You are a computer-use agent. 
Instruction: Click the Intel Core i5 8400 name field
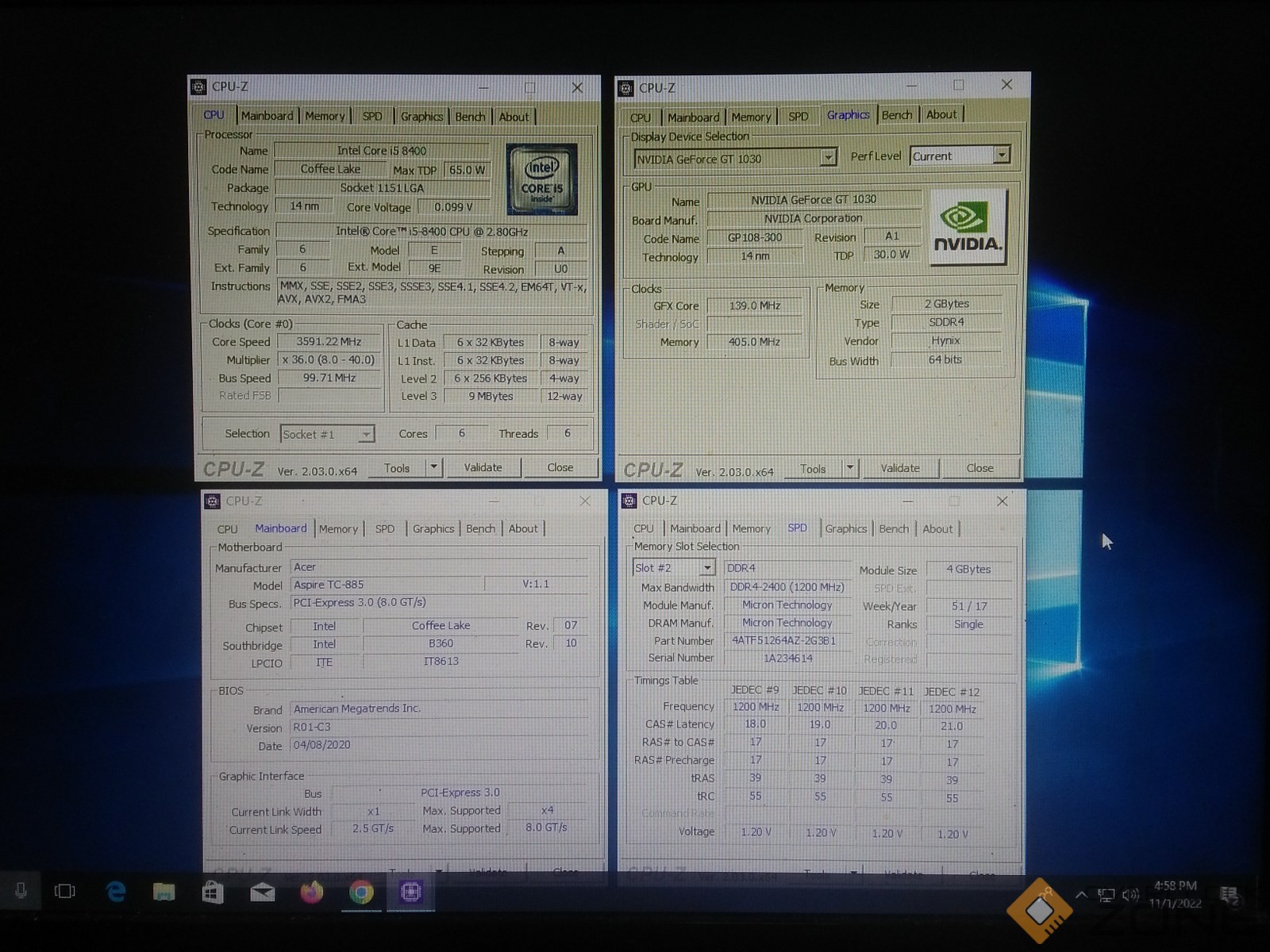382,151
